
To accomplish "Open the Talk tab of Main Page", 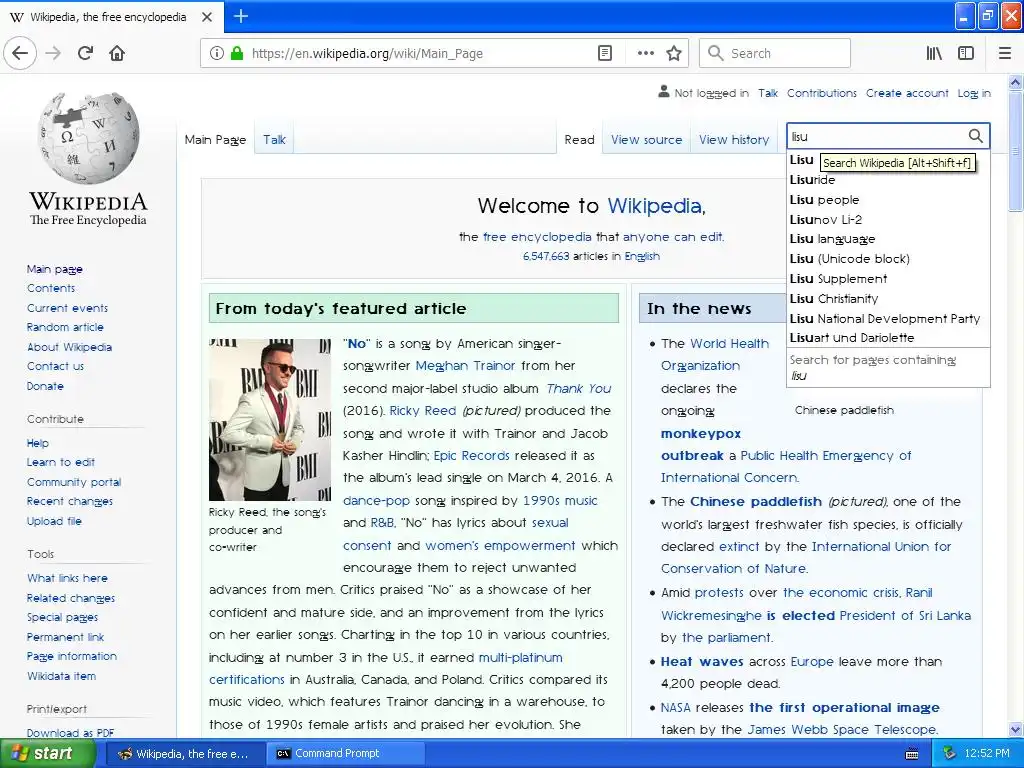I will point(274,140).
